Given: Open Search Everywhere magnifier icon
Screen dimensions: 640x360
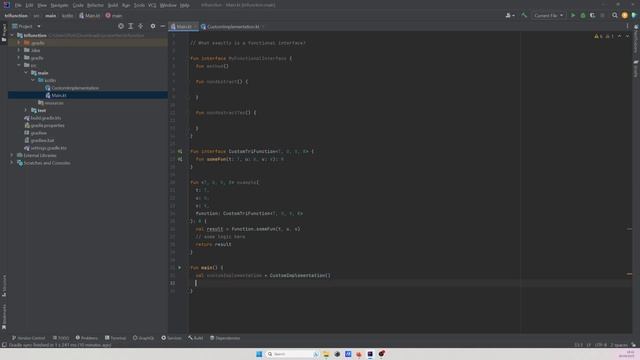Looking at the screenshot, I should tap(615, 16).
